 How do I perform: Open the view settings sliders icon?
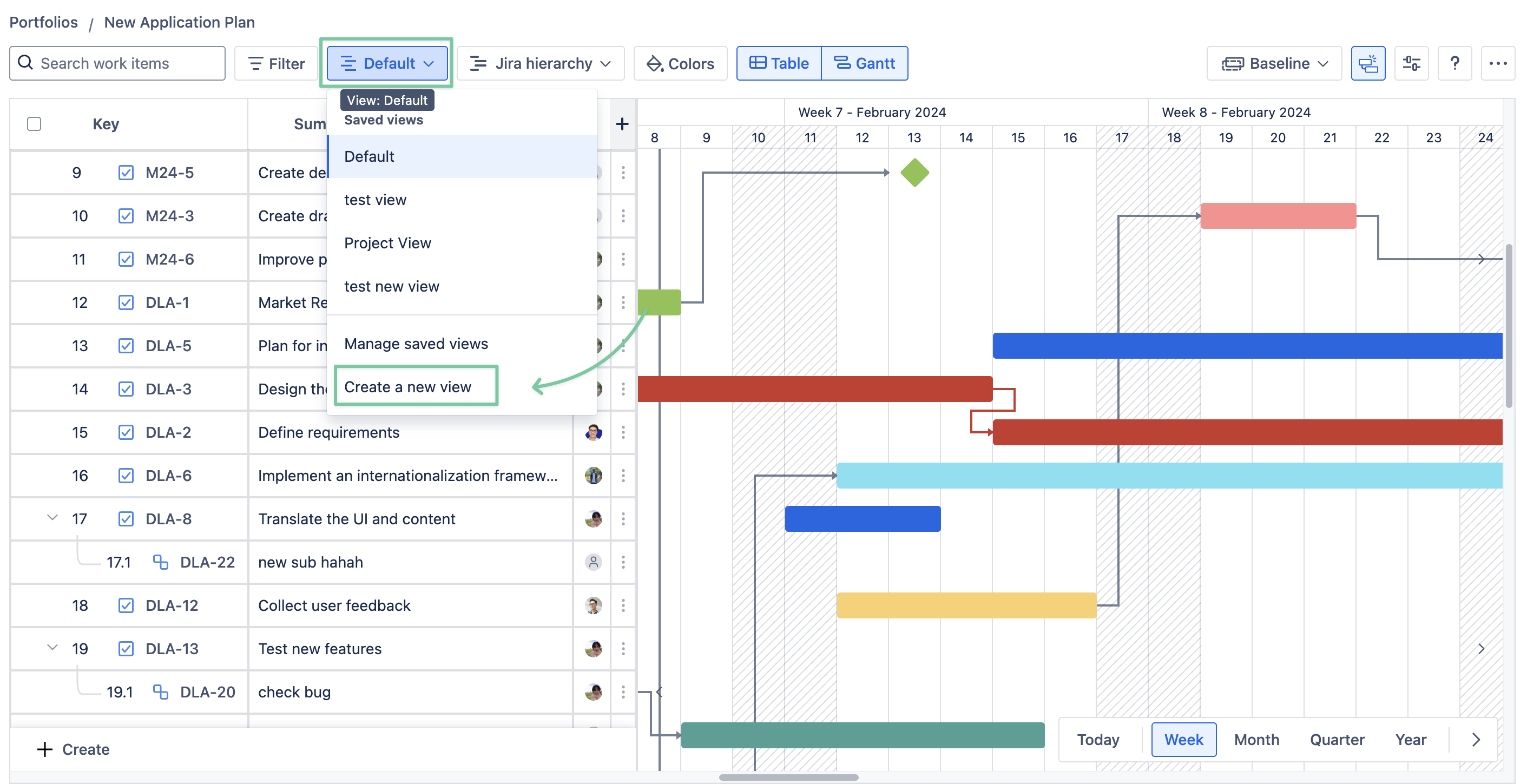point(1411,63)
